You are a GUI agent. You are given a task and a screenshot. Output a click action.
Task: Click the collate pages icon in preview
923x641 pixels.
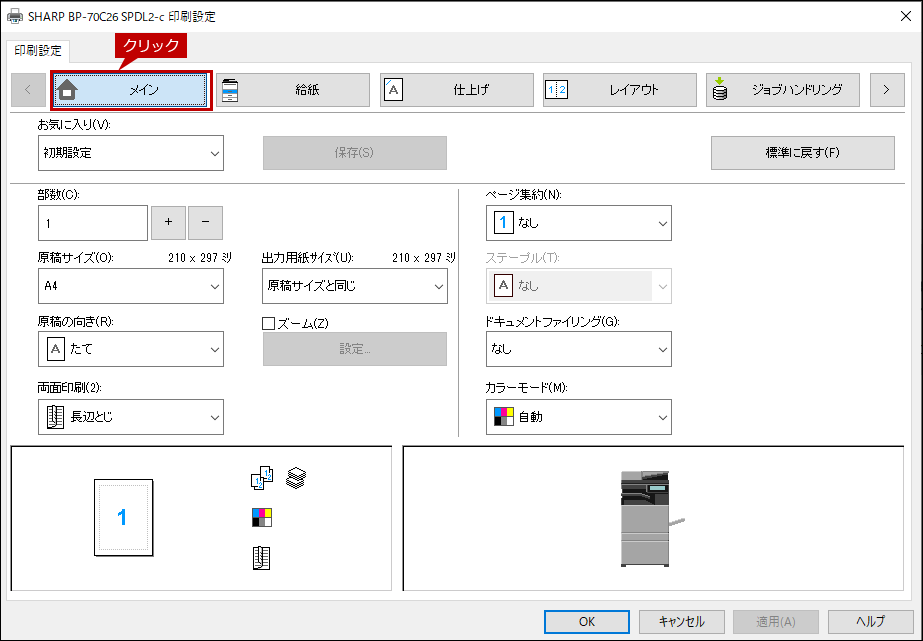click(x=262, y=478)
